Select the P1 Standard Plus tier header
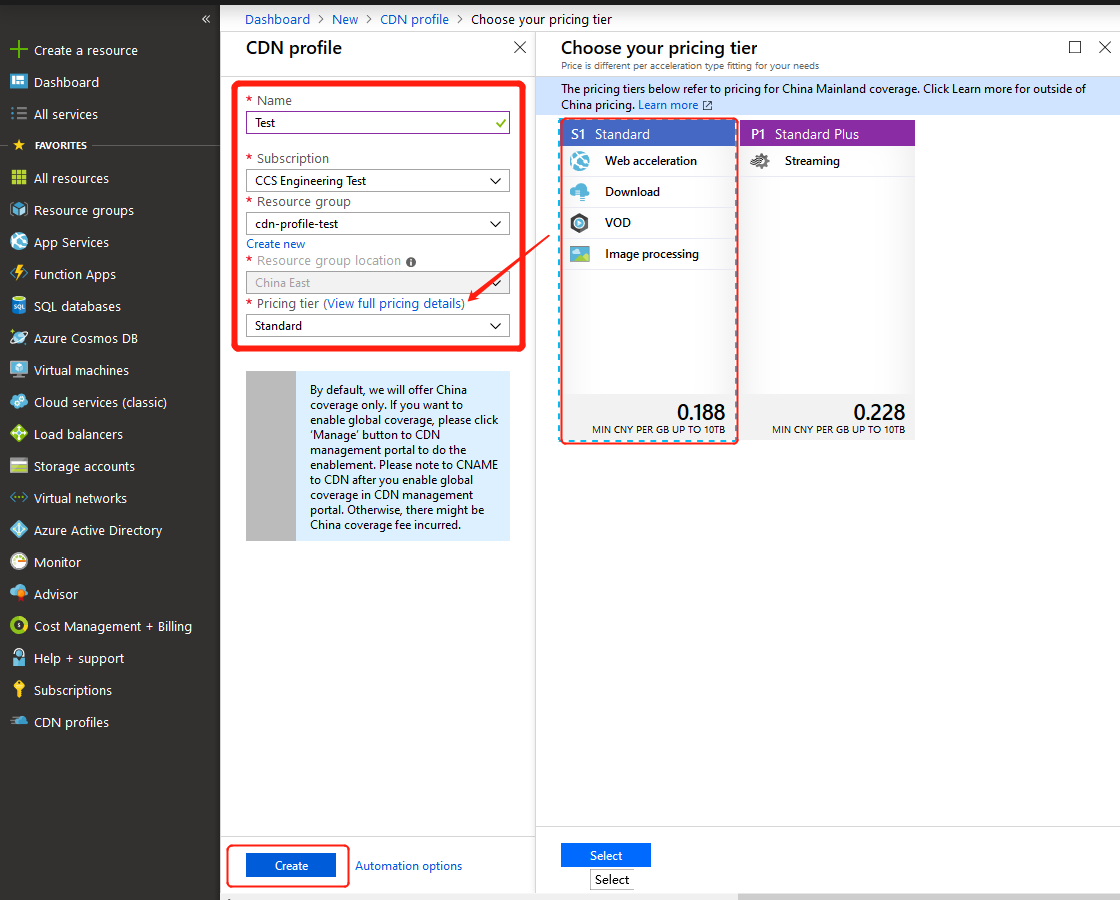 [827, 134]
